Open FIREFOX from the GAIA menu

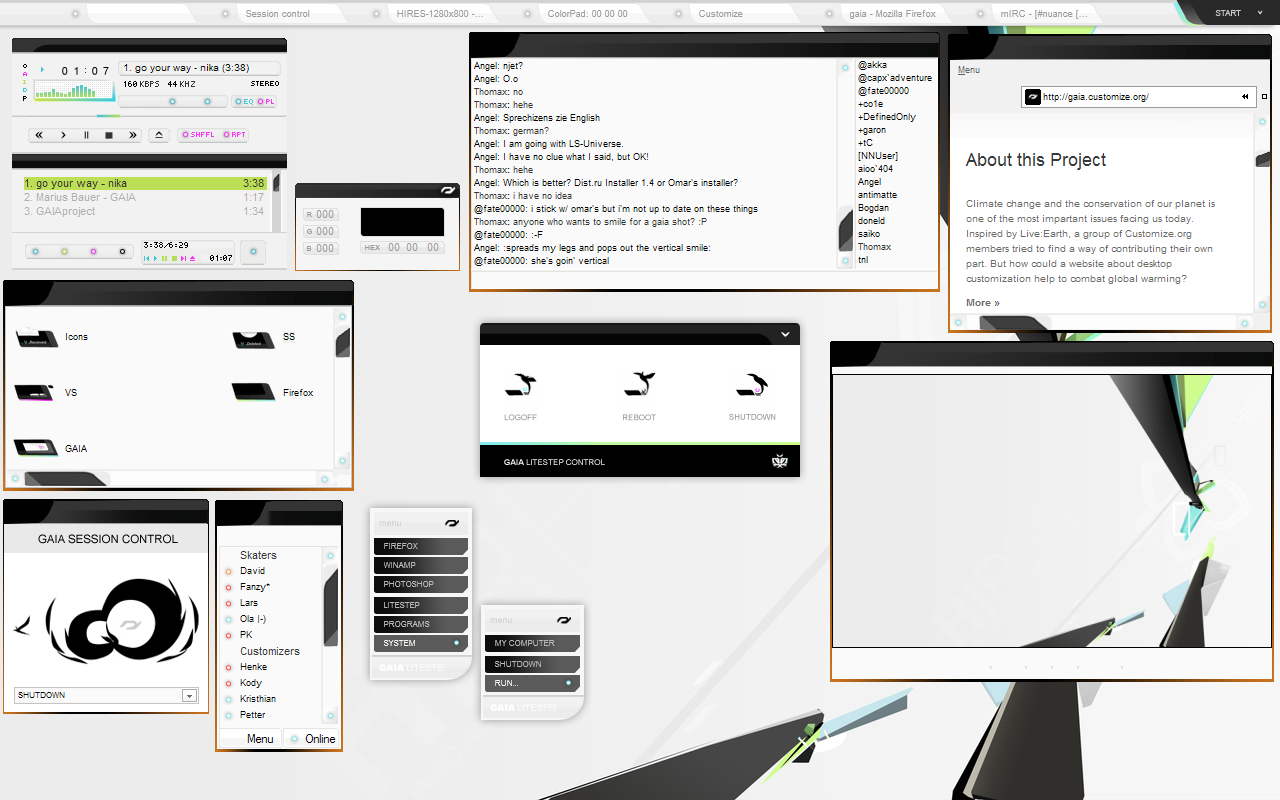(x=421, y=546)
